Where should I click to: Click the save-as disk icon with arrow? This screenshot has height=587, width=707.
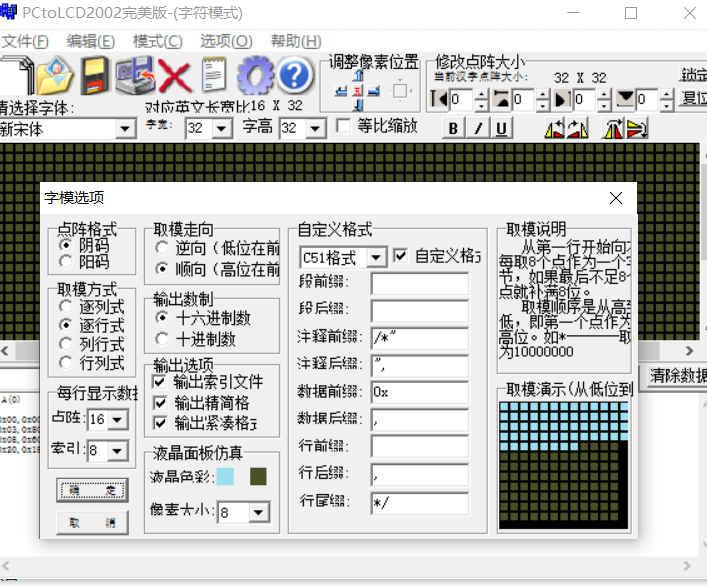[134, 75]
